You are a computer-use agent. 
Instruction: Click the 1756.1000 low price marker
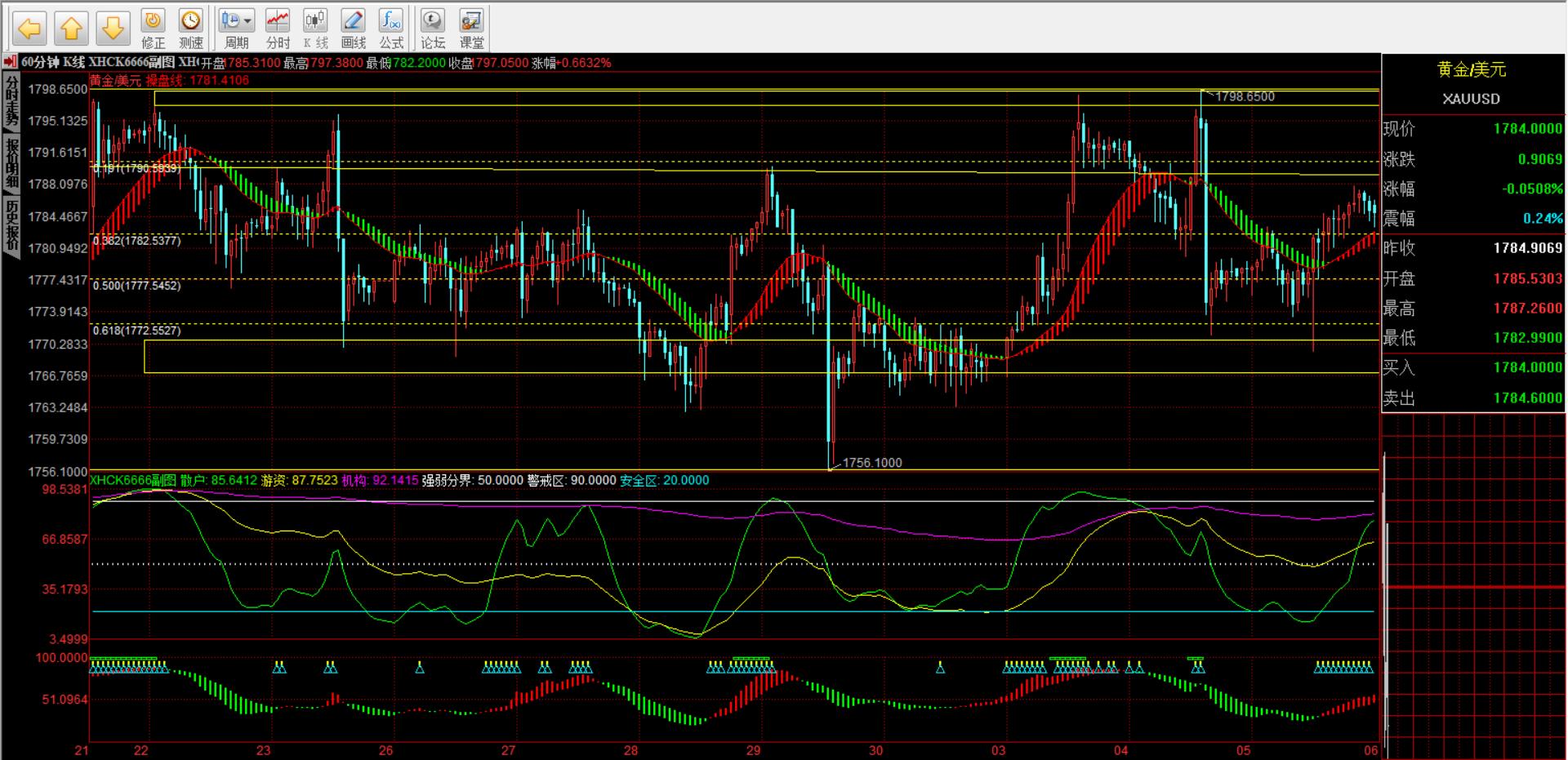(872, 463)
